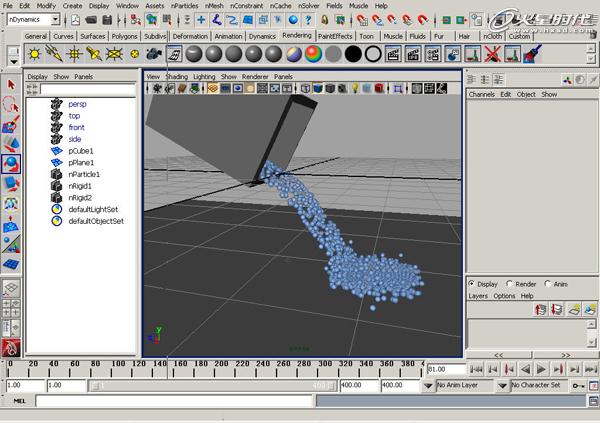Go to end of playback range
The width and height of the screenshot is (600, 423).
[x=591, y=369]
